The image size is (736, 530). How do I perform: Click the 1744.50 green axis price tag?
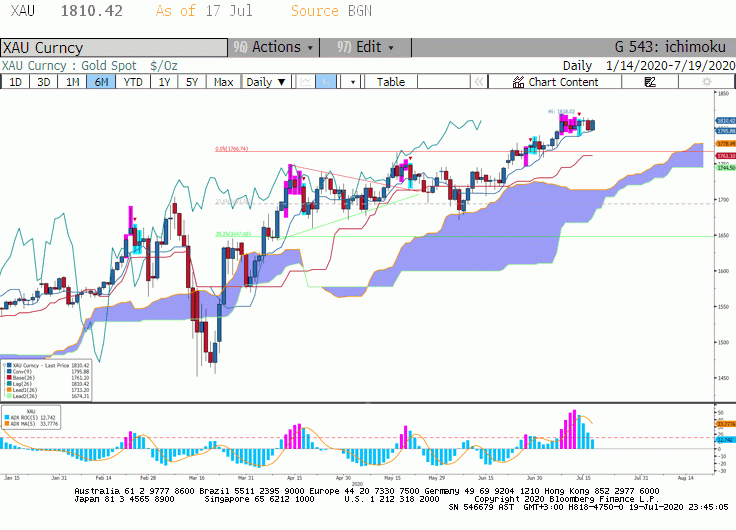coord(726,168)
